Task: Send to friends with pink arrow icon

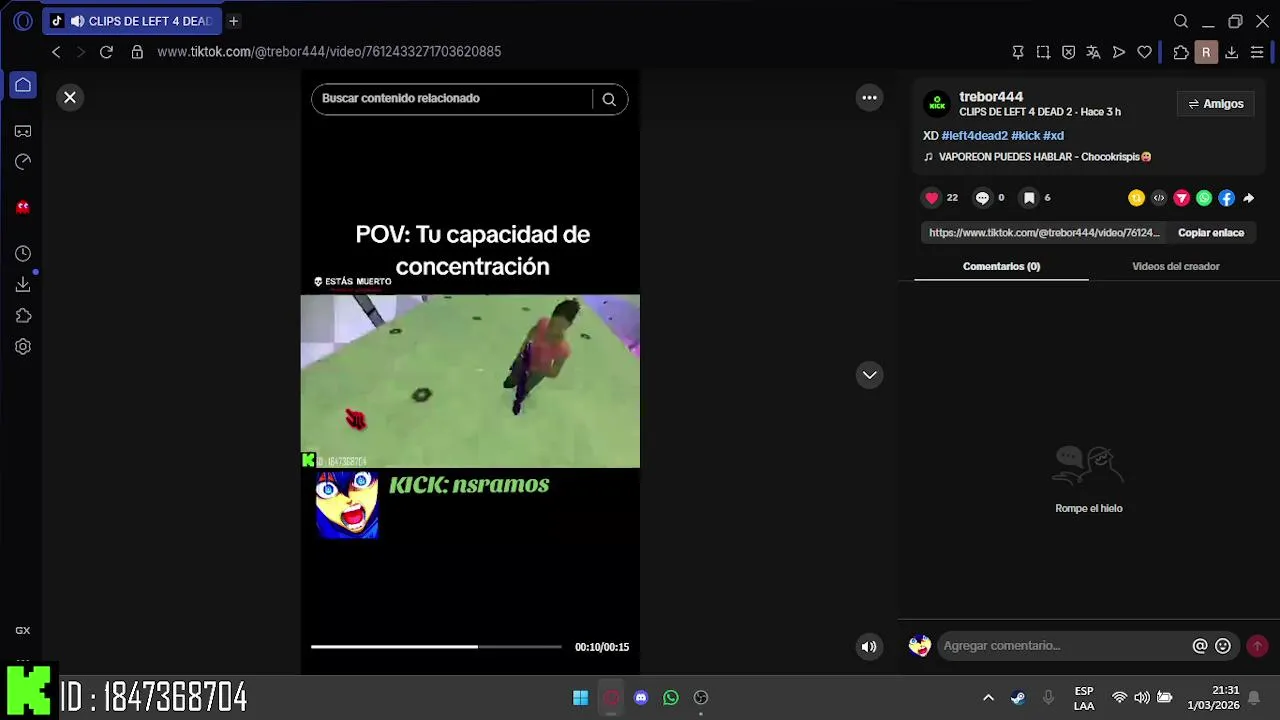Action: 1181,198
